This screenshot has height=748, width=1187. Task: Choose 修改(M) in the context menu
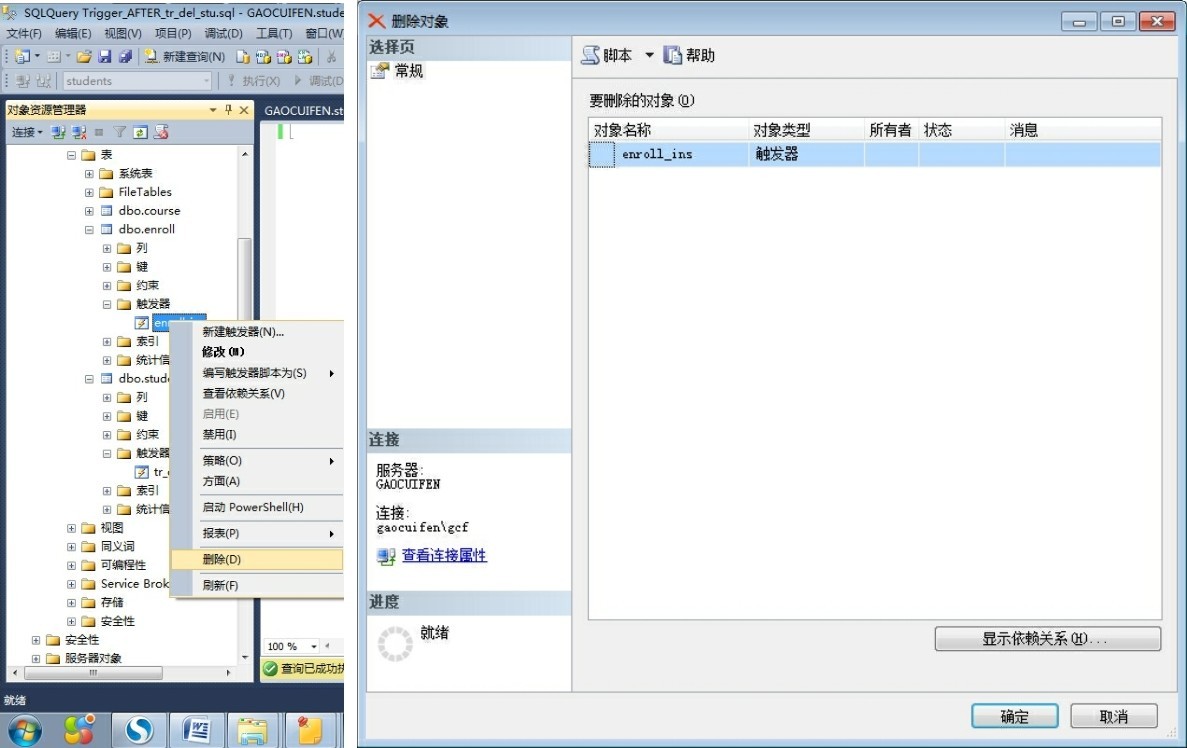257,351
